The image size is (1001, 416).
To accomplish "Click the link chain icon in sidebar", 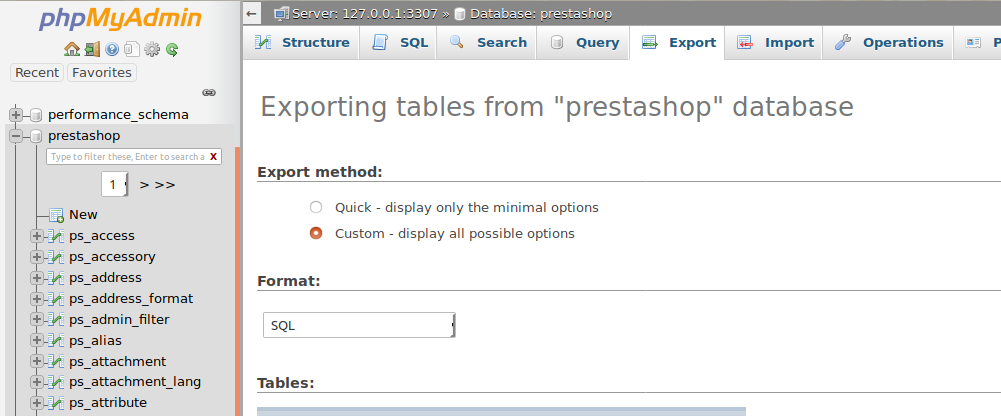I will [209, 93].
